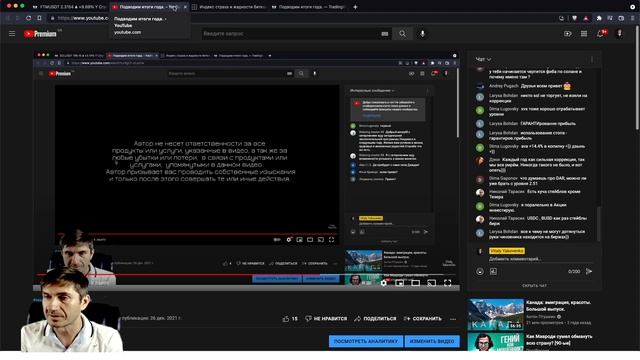Open title Как Мавроди сумел обмануть
Viewport: 640px width, 360px height.
[x=559, y=340]
